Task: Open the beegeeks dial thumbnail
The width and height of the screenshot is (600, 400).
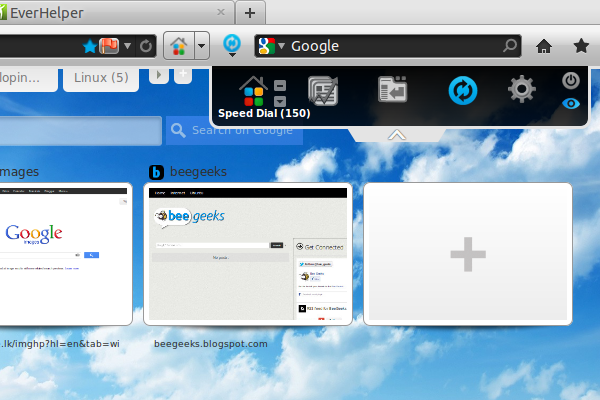Action: [x=248, y=254]
